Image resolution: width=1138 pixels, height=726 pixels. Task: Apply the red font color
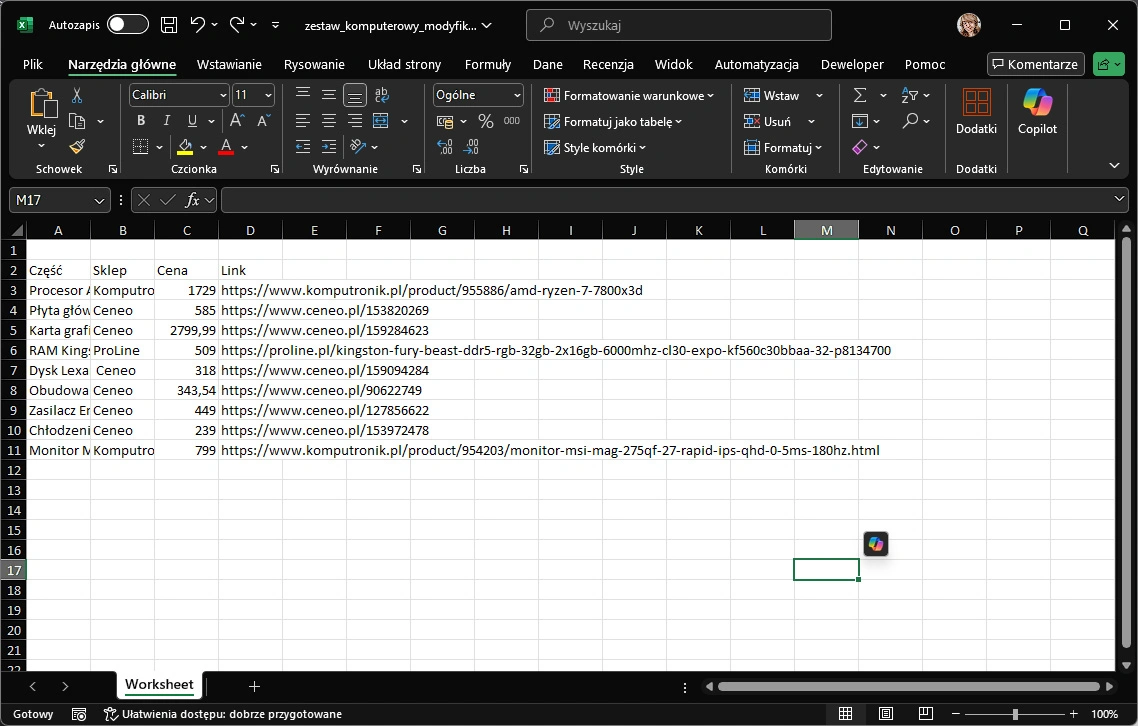(x=226, y=147)
